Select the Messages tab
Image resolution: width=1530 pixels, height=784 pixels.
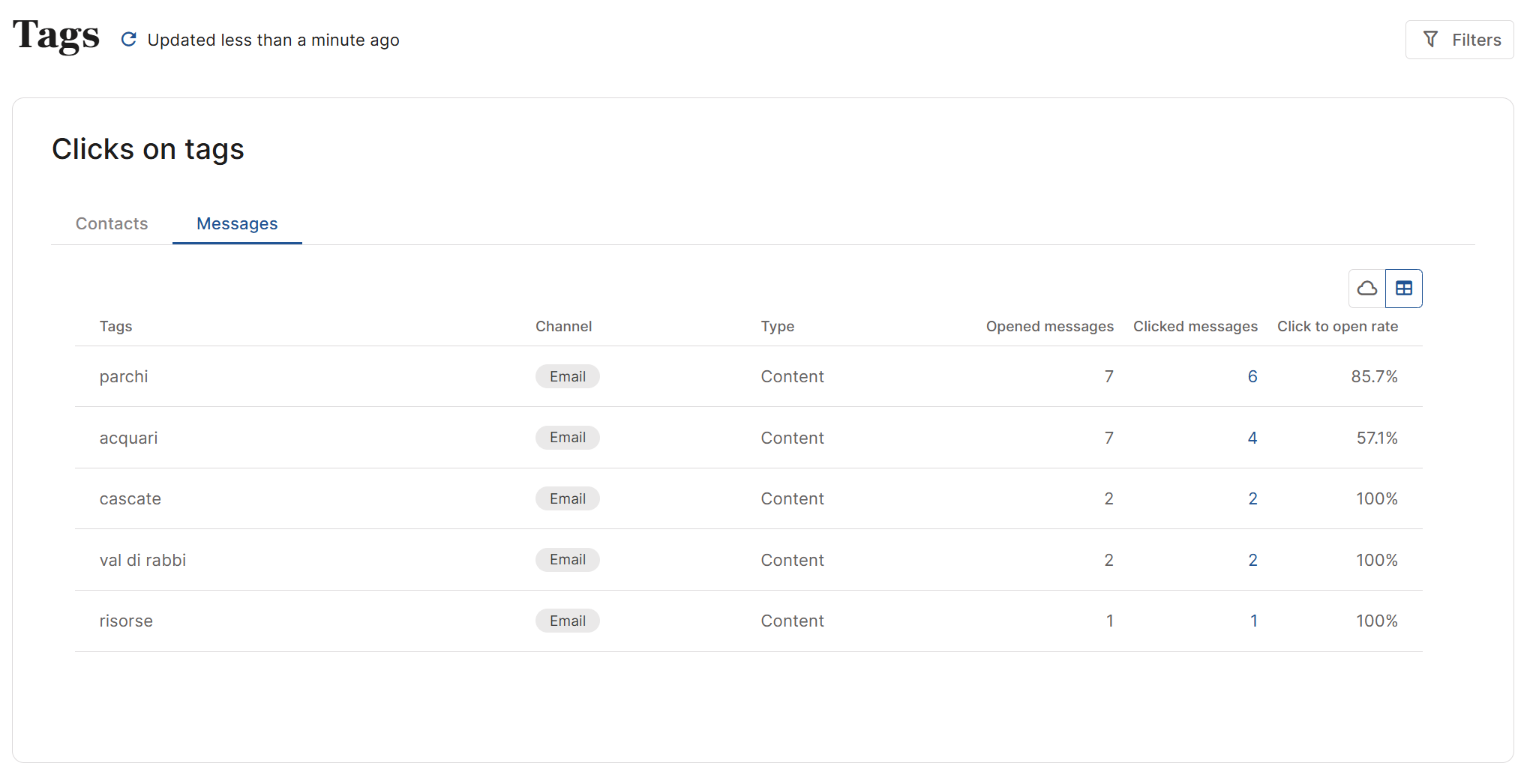[237, 223]
